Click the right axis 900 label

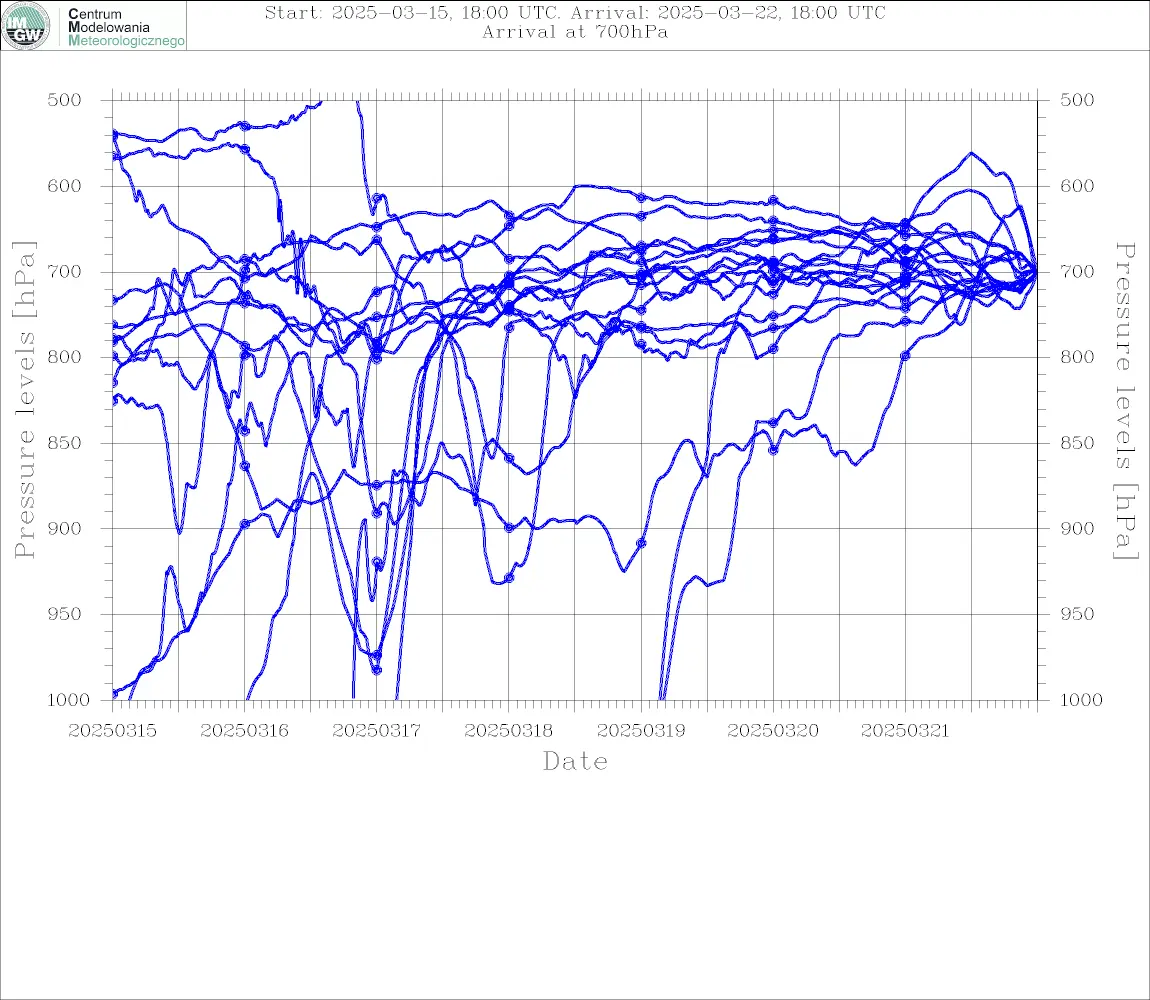[x=1077, y=528]
